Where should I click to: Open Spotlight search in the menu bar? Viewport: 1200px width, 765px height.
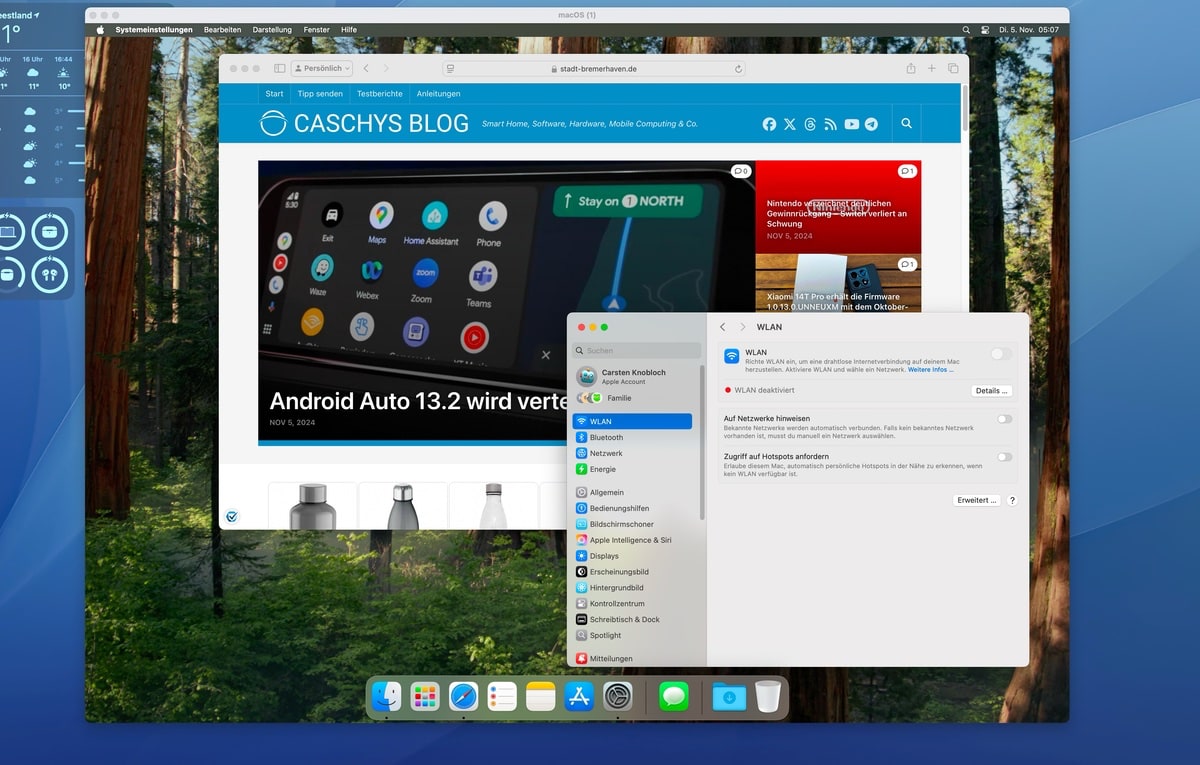[x=966, y=30]
